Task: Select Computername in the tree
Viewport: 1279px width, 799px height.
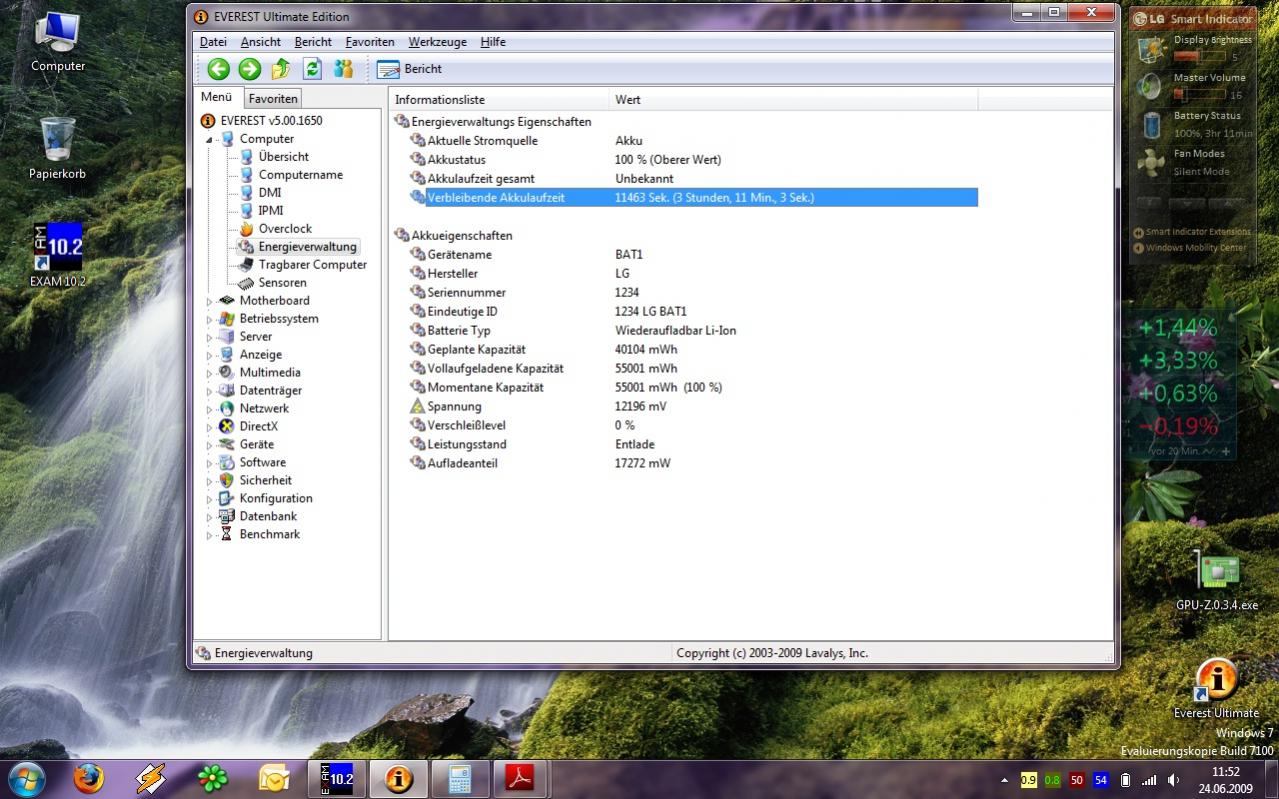Action: [300, 174]
